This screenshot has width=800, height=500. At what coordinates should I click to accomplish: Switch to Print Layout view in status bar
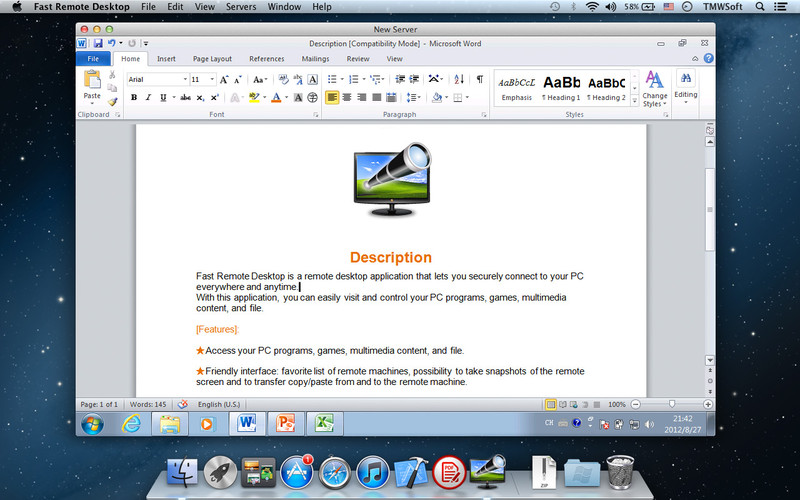[x=551, y=405]
